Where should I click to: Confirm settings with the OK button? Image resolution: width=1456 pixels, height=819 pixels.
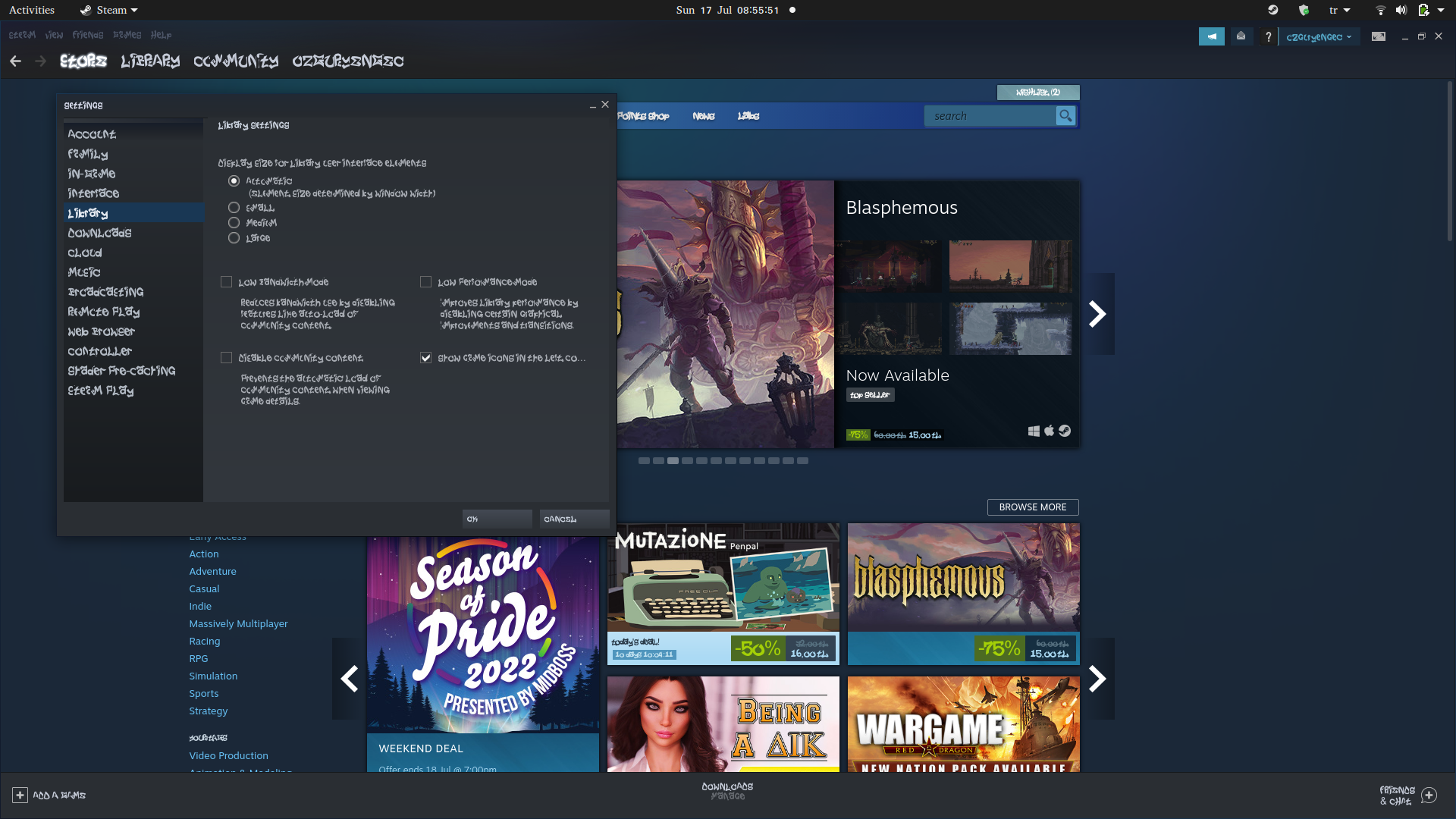(497, 519)
